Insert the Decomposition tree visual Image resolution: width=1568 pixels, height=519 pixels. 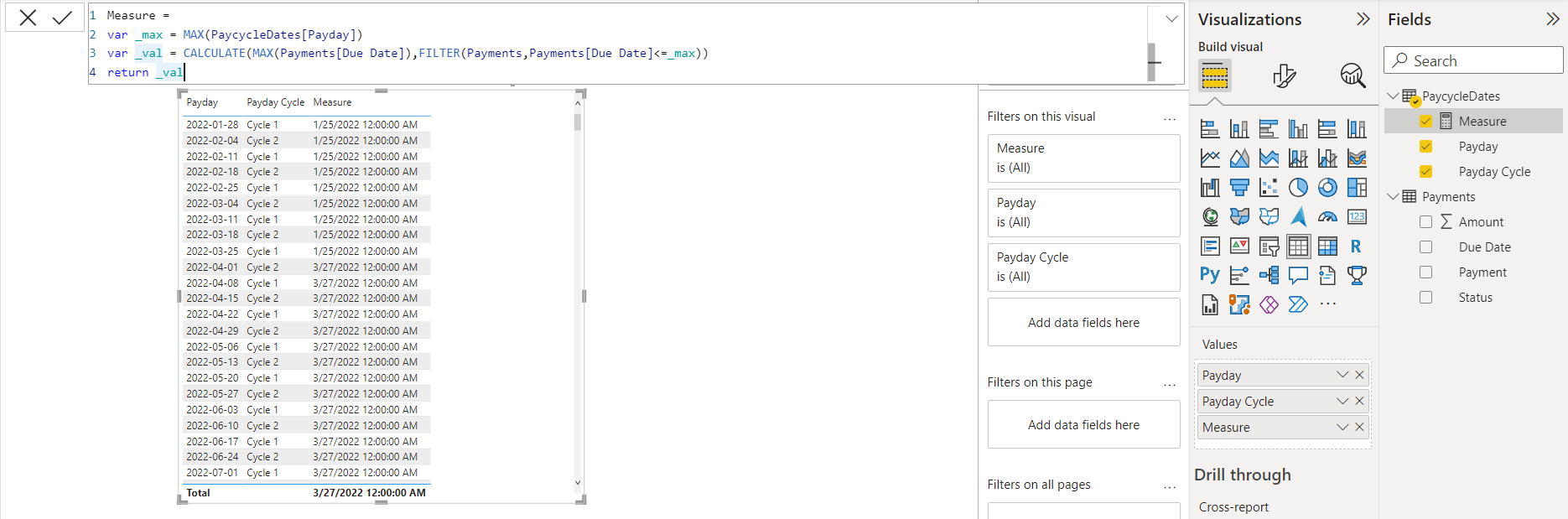point(1269,275)
